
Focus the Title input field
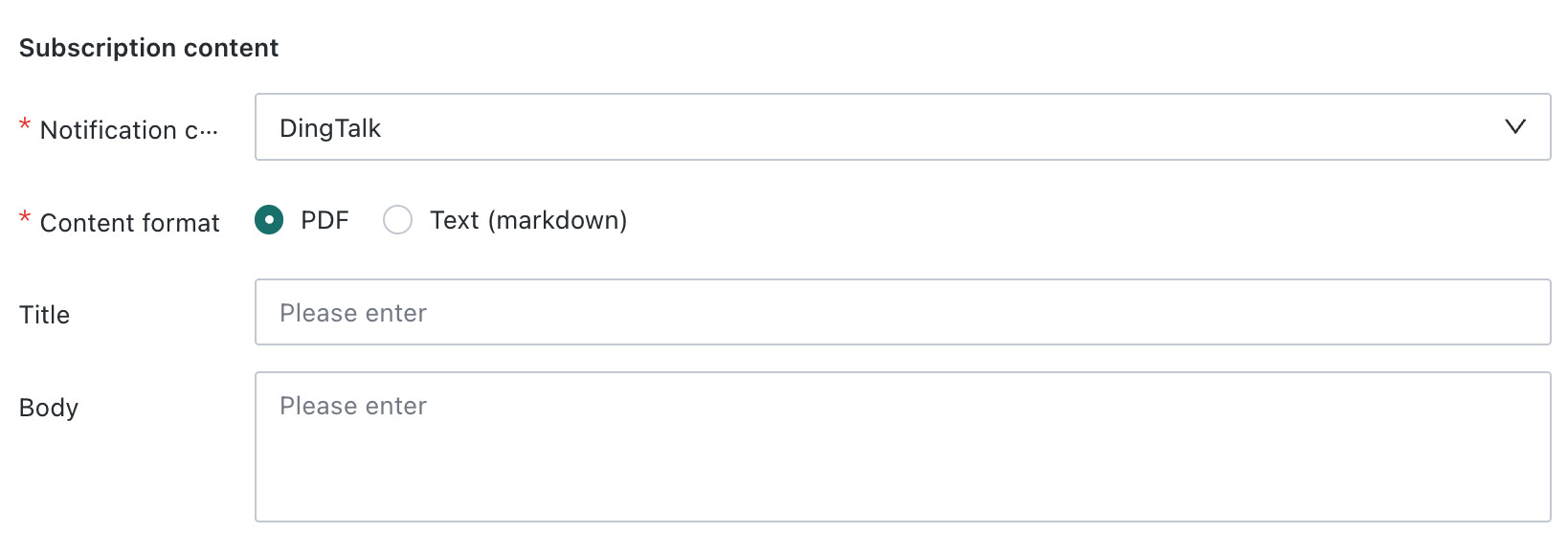[x=903, y=312]
